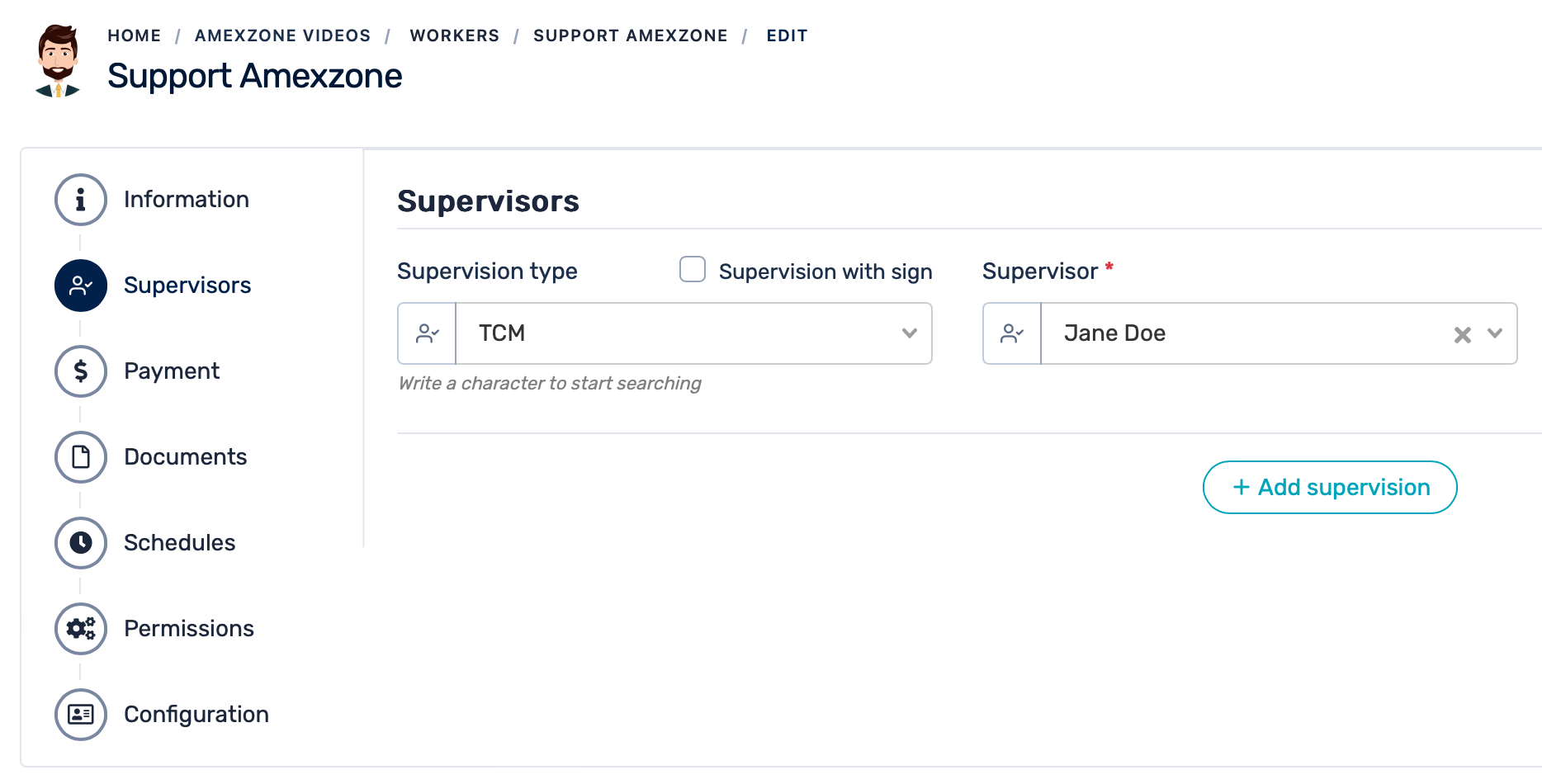1542x784 pixels.
Task: Clear the Jane Doe supervisor selection
Action: (x=1462, y=334)
